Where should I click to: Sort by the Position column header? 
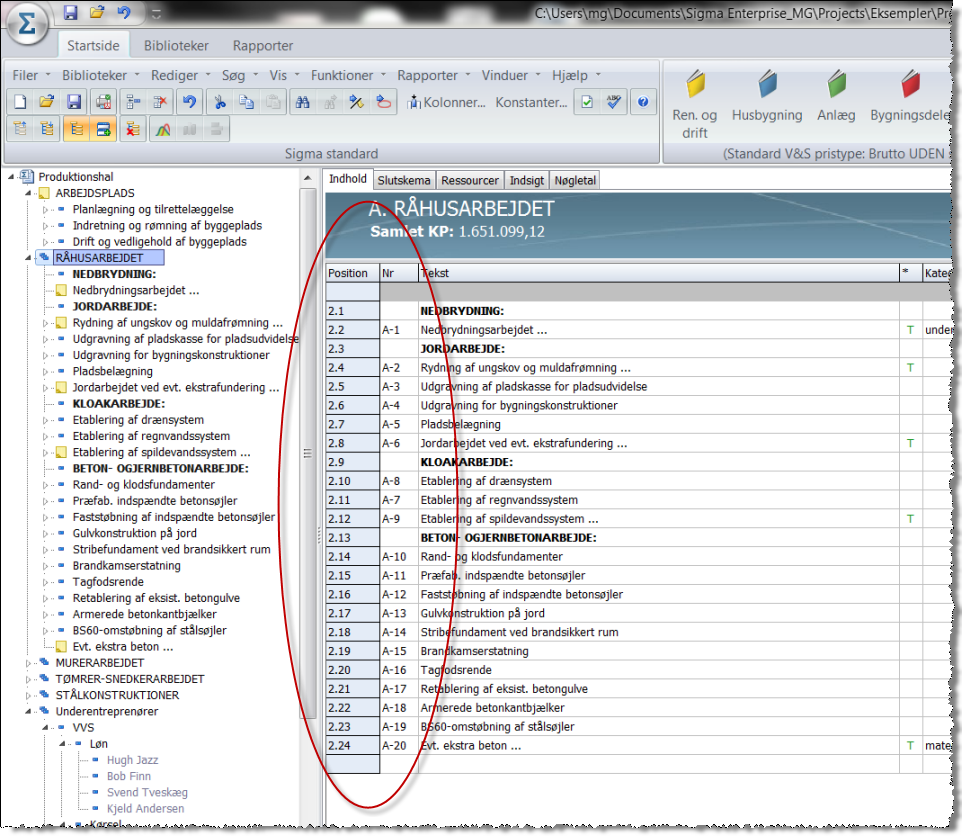click(353, 273)
